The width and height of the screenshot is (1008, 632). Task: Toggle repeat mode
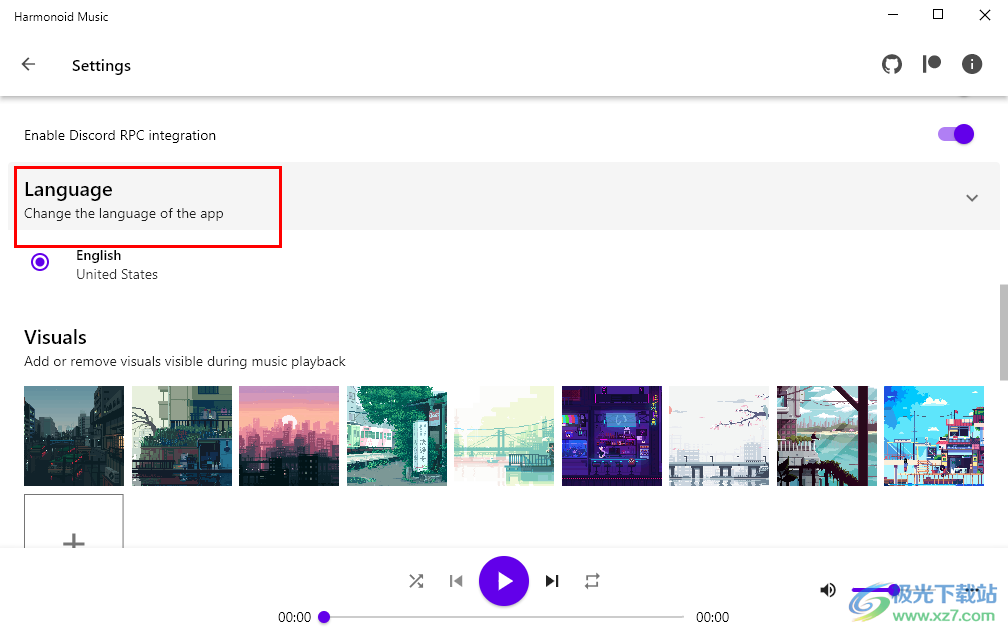pos(592,581)
